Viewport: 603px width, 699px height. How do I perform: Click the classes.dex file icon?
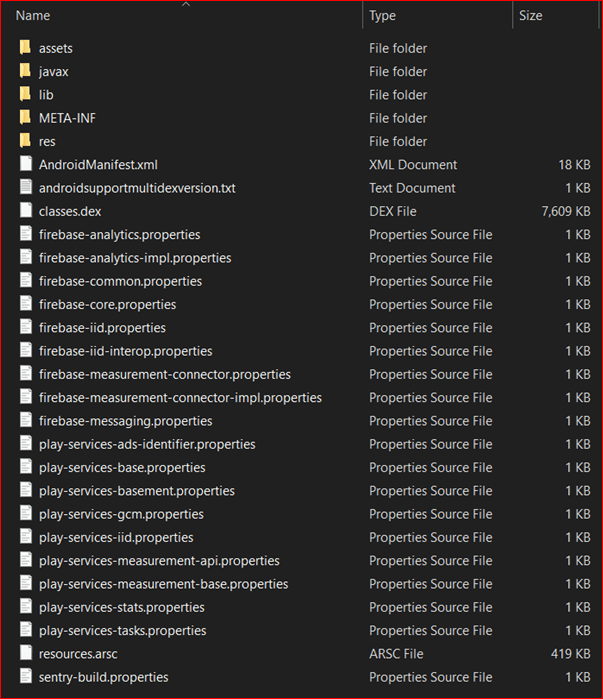click(26, 210)
